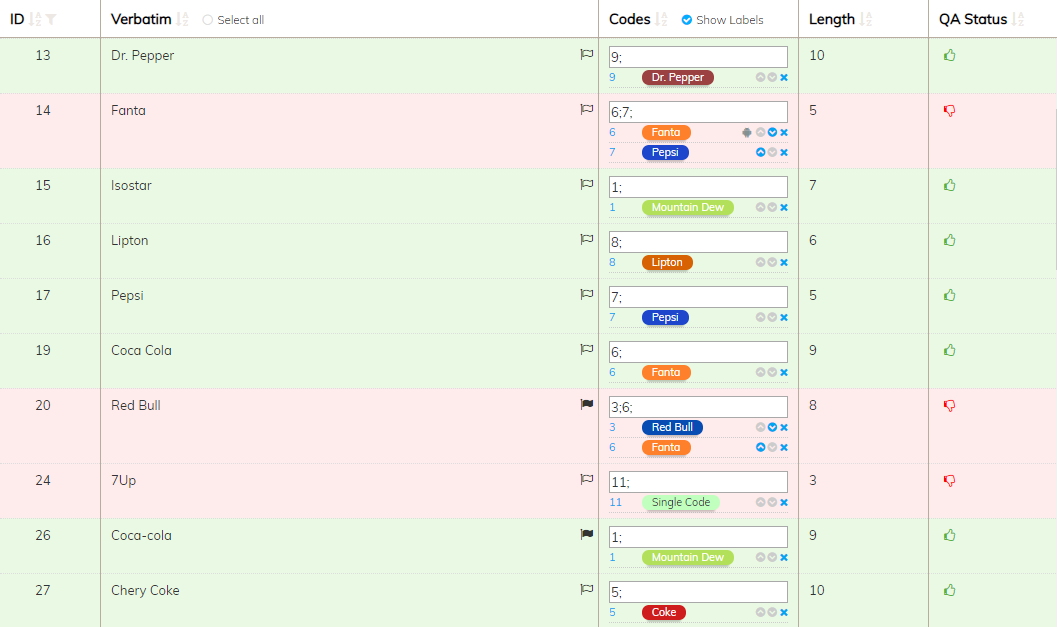Click the thumbs-down QA status for Fanta row

[x=950, y=111]
